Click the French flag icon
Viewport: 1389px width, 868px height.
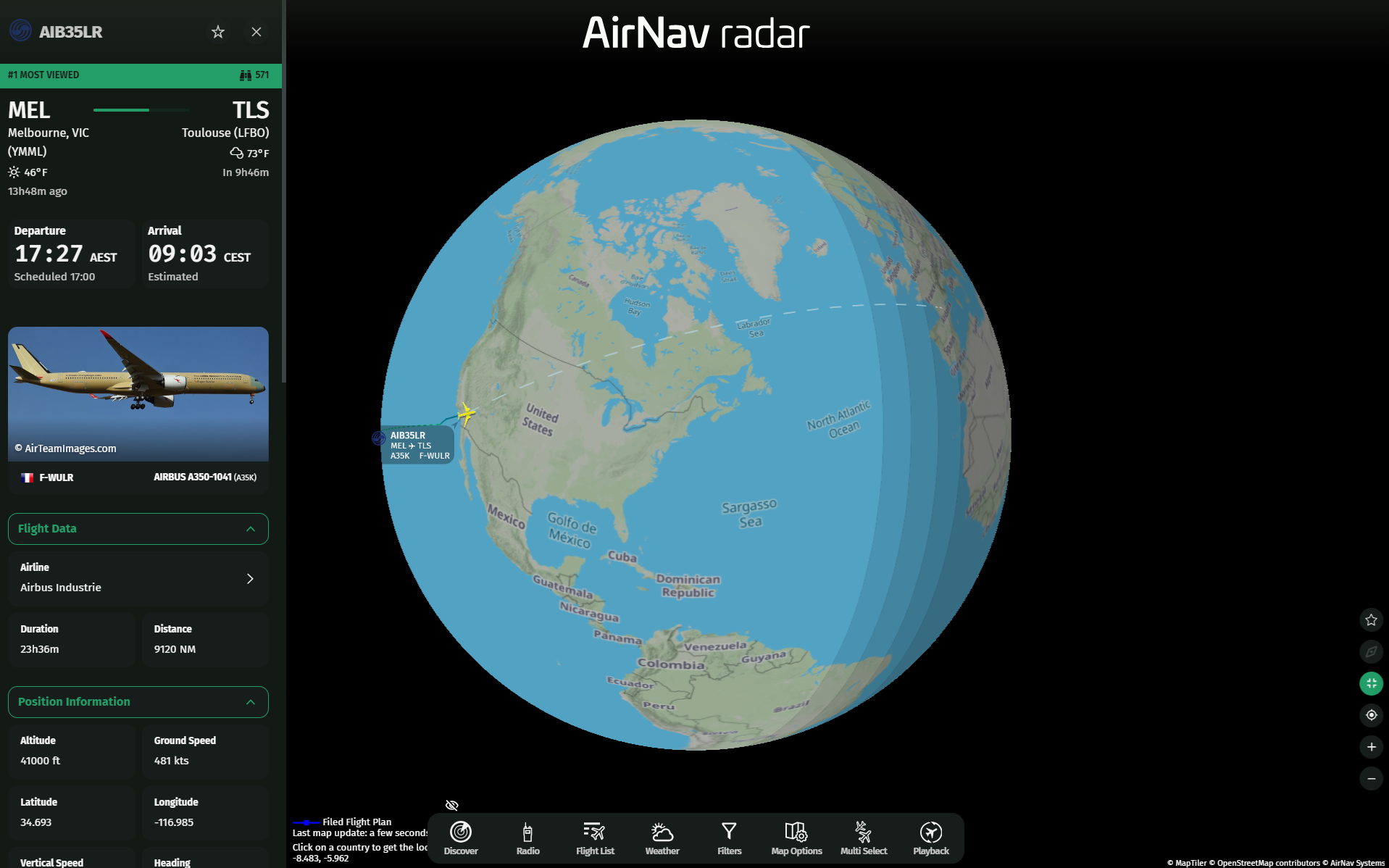[x=28, y=477]
